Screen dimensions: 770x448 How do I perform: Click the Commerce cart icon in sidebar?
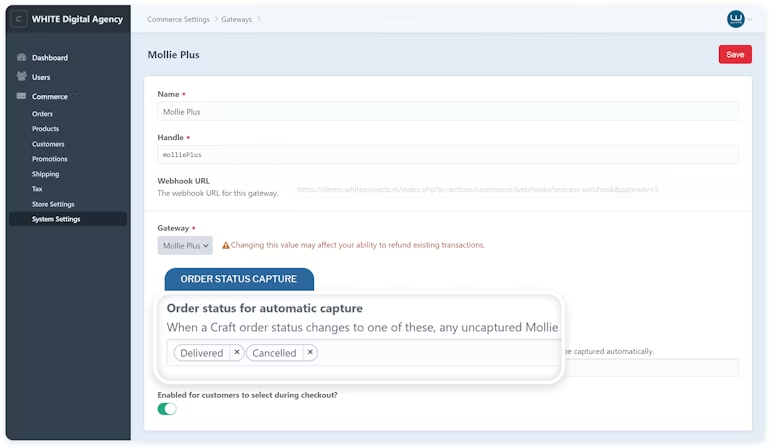click(x=22, y=97)
